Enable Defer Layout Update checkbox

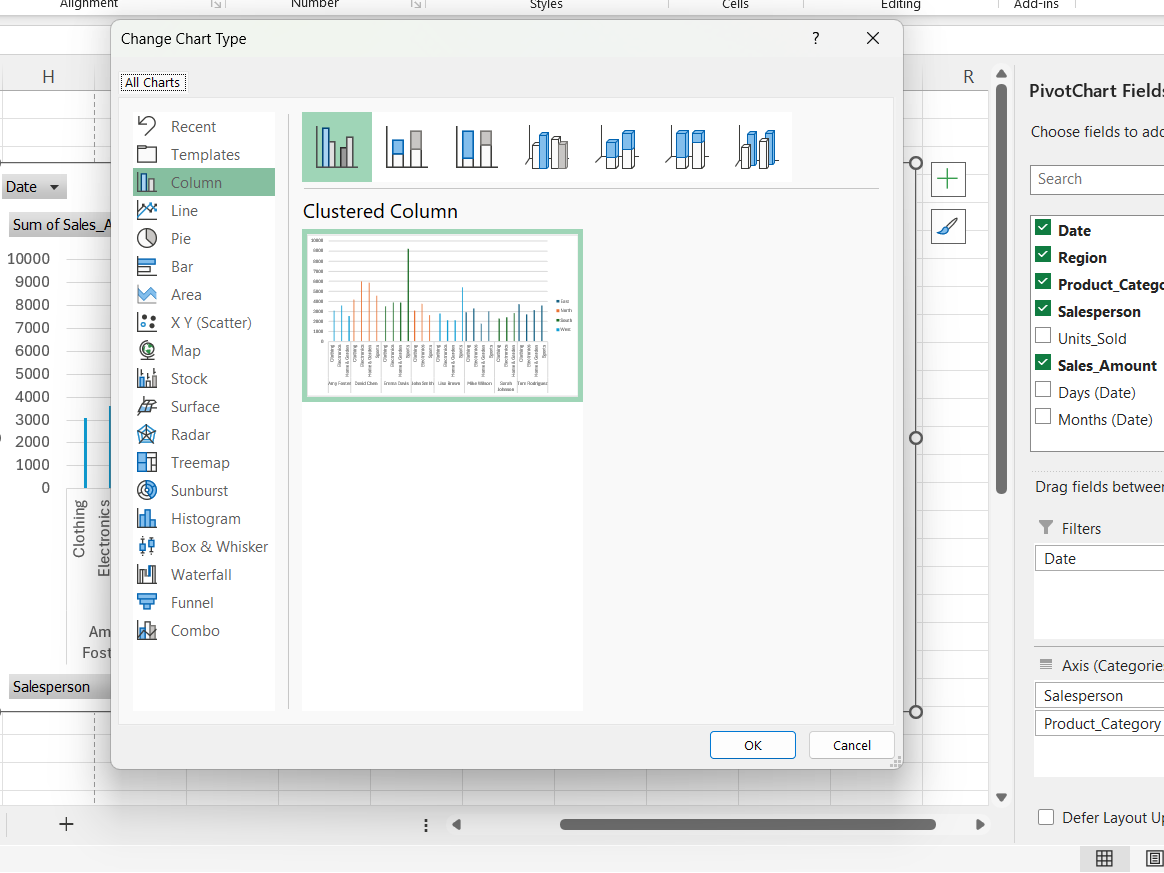coord(1046,817)
